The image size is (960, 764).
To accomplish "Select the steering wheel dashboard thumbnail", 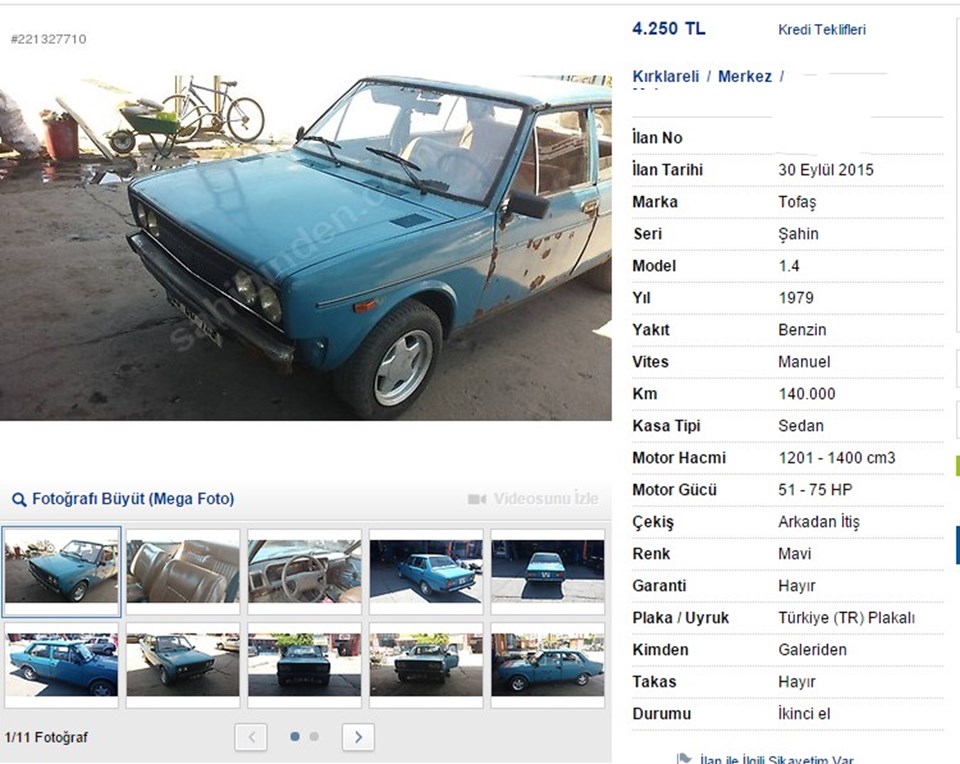I will pyautogui.click(x=304, y=572).
